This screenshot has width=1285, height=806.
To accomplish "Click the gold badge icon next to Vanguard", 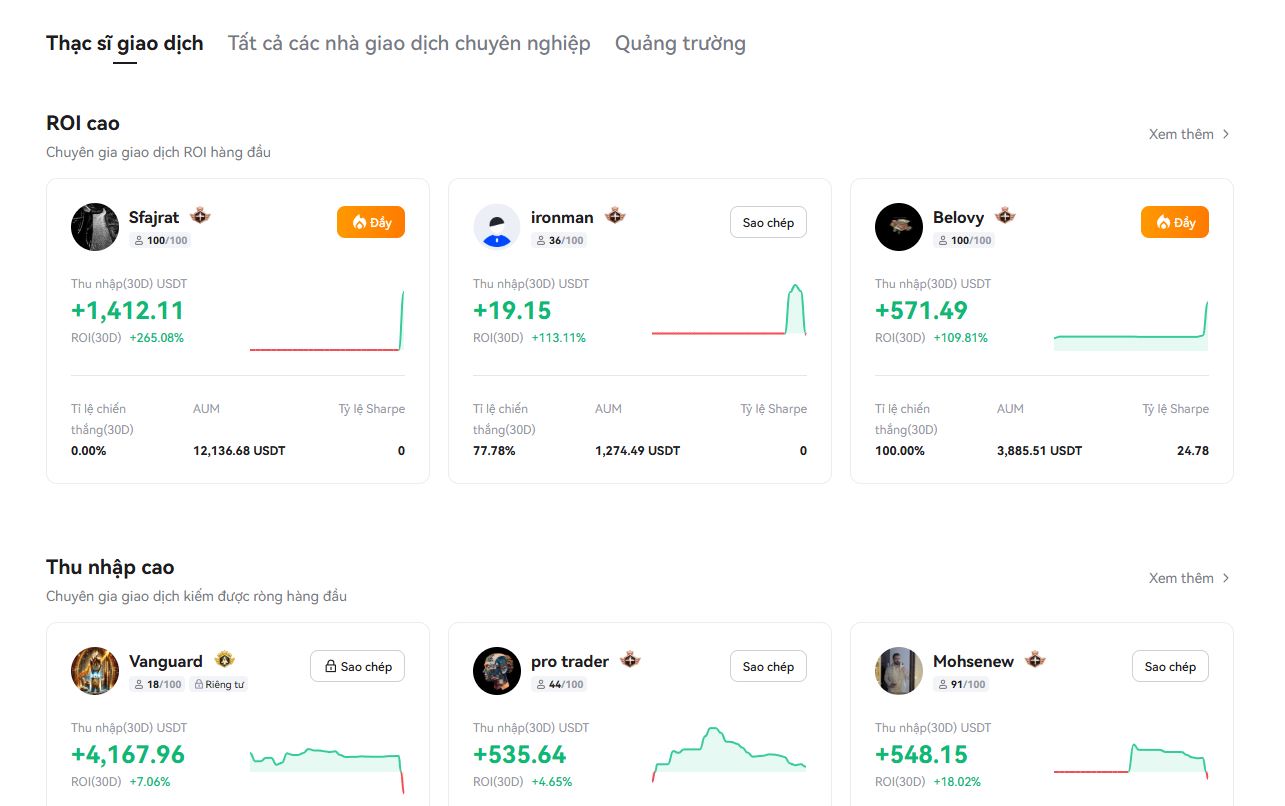I will 225,660.
